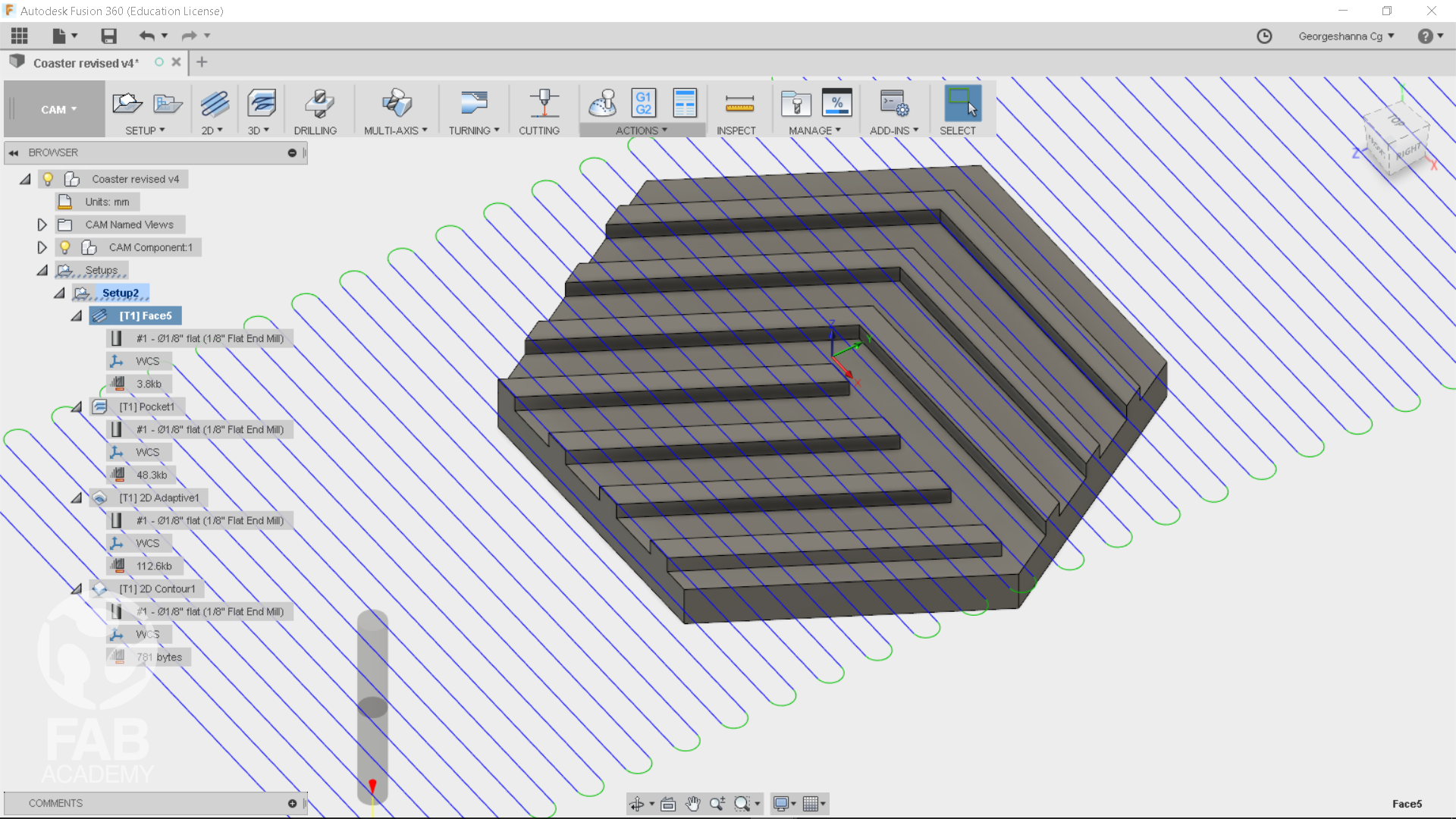Click the TOP face of the ViewCube
The height and width of the screenshot is (819, 1456).
1396,119
